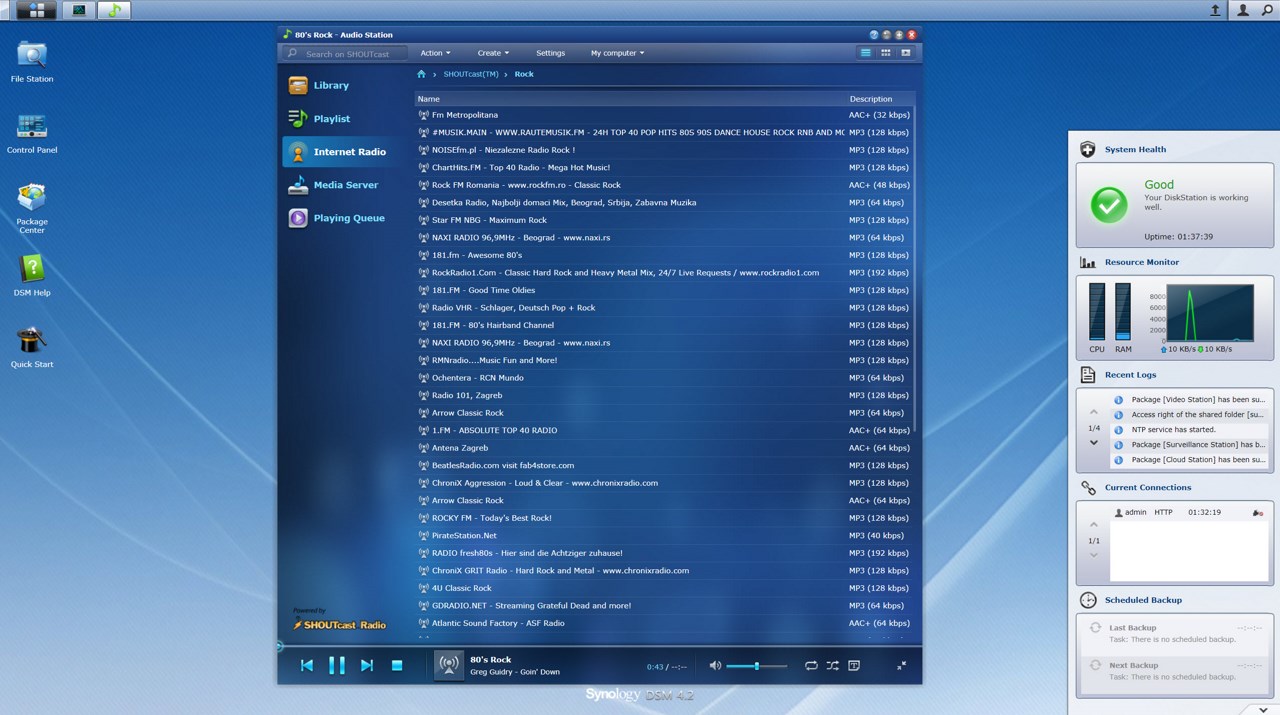Toggle shuffle mode
Screen dimensions: 1280x715
(x=832, y=665)
